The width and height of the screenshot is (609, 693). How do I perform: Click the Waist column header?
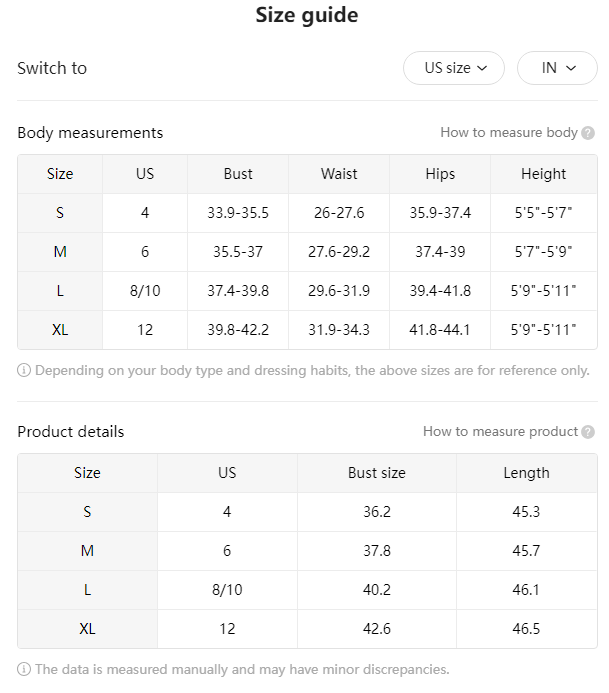[x=339, y=174]
